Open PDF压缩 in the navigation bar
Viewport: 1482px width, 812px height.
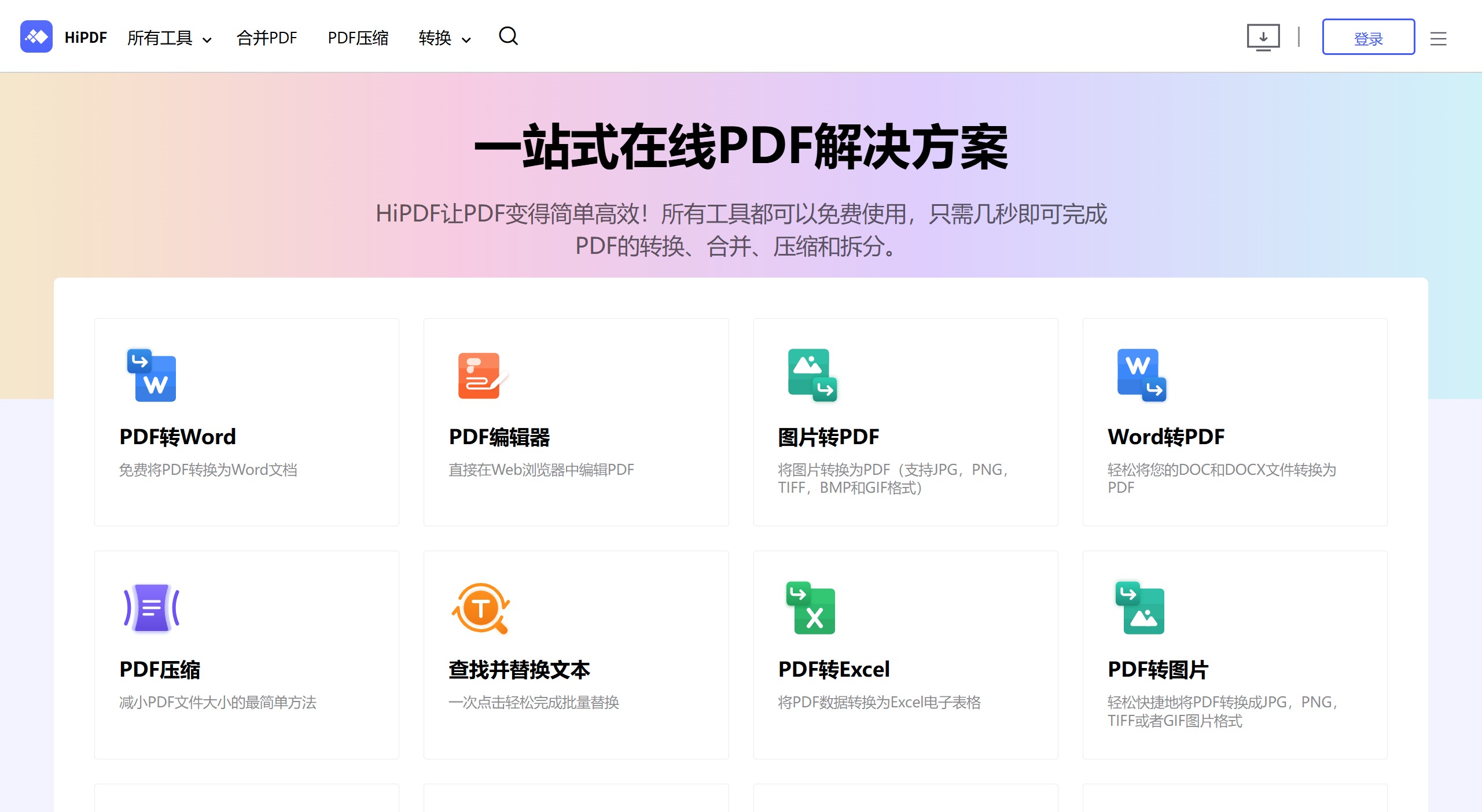[358, 38]
